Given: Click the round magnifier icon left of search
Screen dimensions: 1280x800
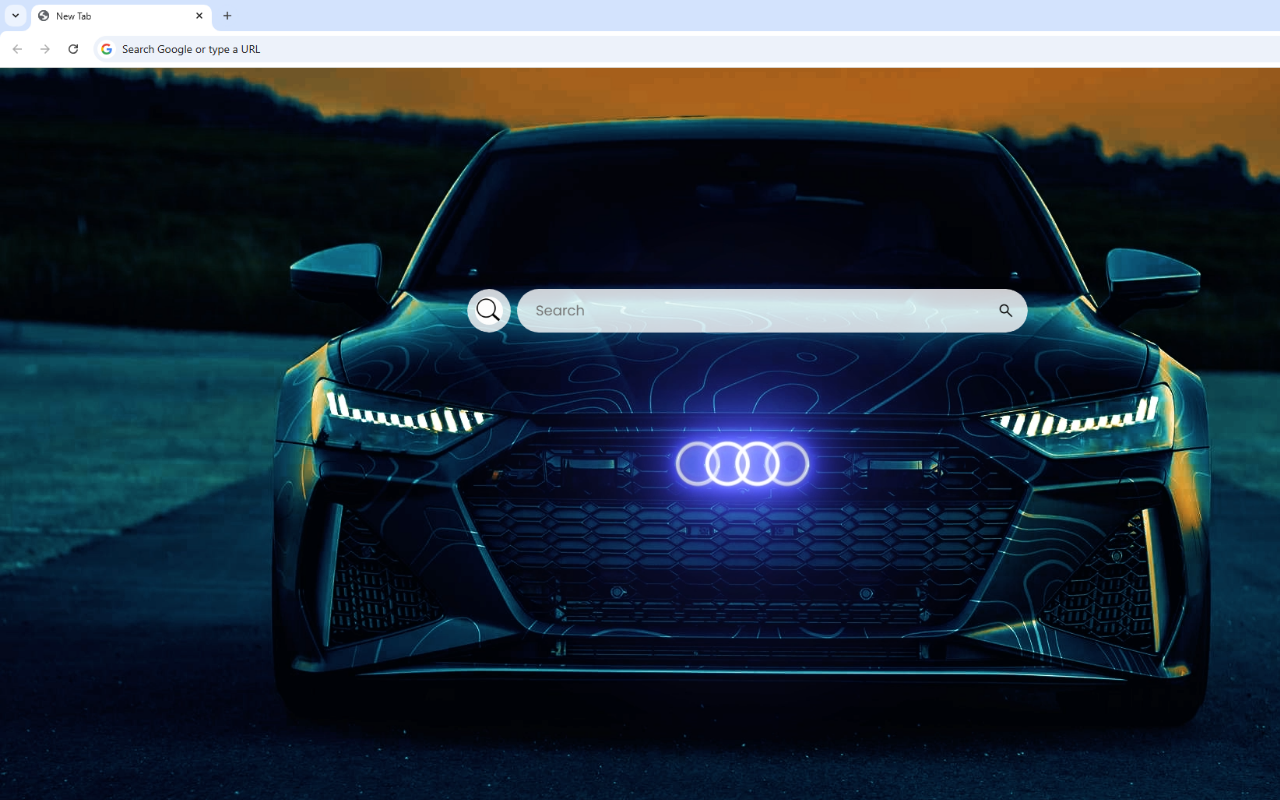Looking at the screenshot, I should (489, 311).
